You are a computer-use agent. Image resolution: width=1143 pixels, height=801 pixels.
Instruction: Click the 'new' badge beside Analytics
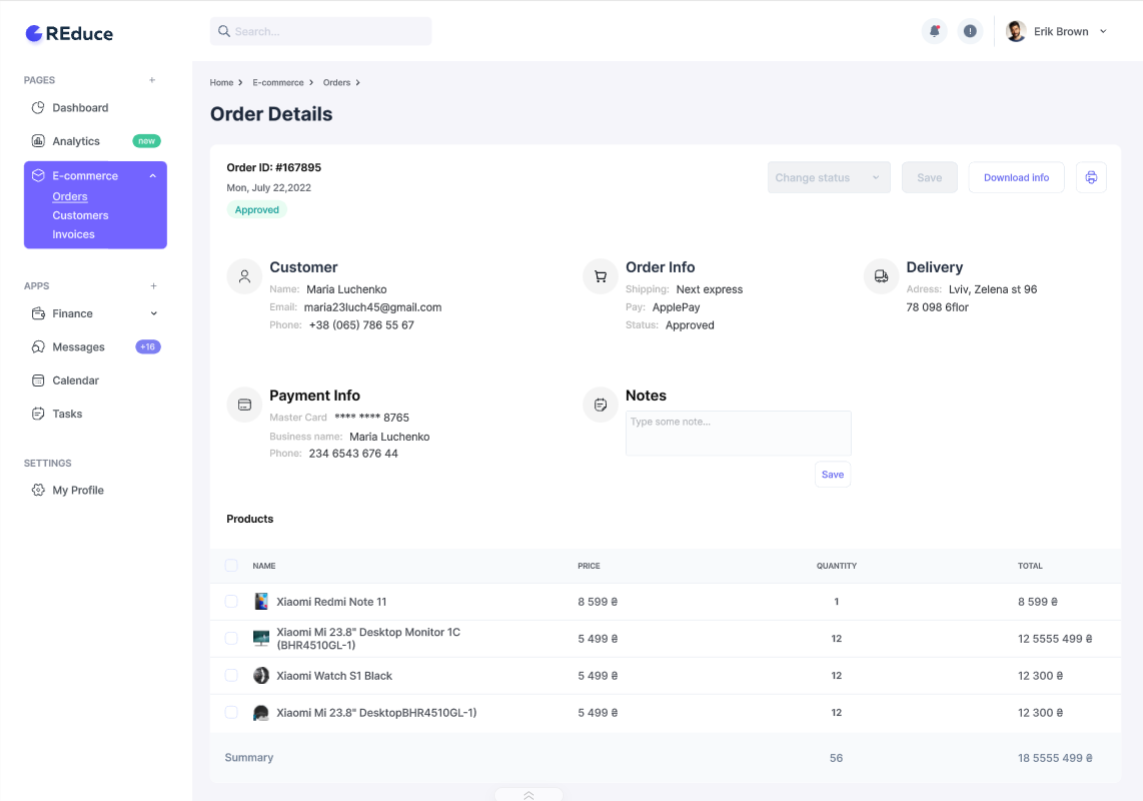click(147, 141)
